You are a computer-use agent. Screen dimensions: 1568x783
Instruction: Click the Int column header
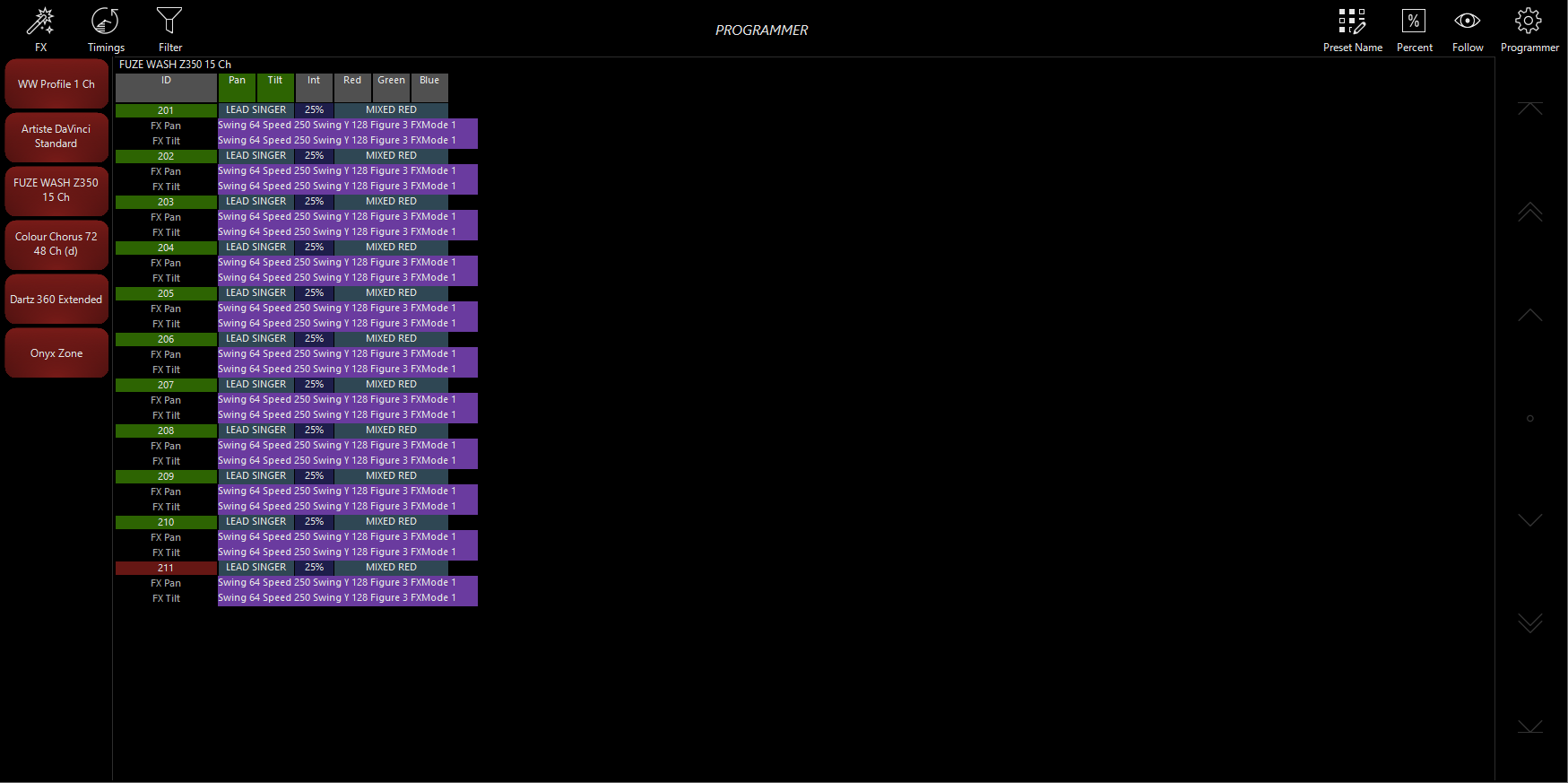pos(314,88)
